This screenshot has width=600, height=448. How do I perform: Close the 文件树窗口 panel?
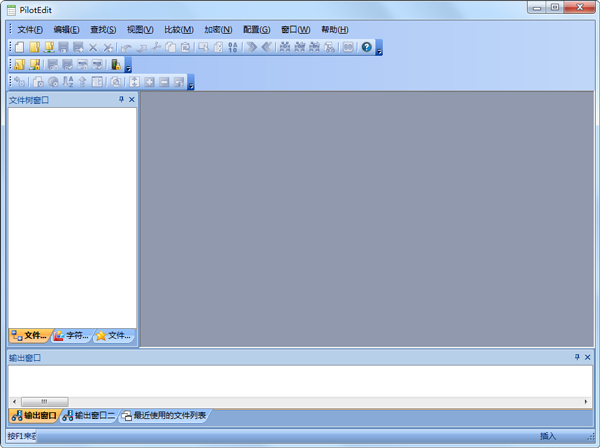[x=132, y=100]
